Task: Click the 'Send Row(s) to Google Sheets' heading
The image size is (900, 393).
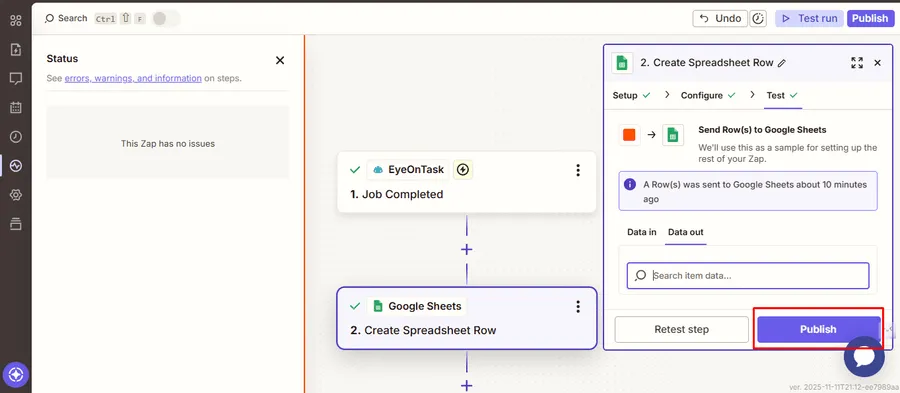Action: (x=762, y=130)
